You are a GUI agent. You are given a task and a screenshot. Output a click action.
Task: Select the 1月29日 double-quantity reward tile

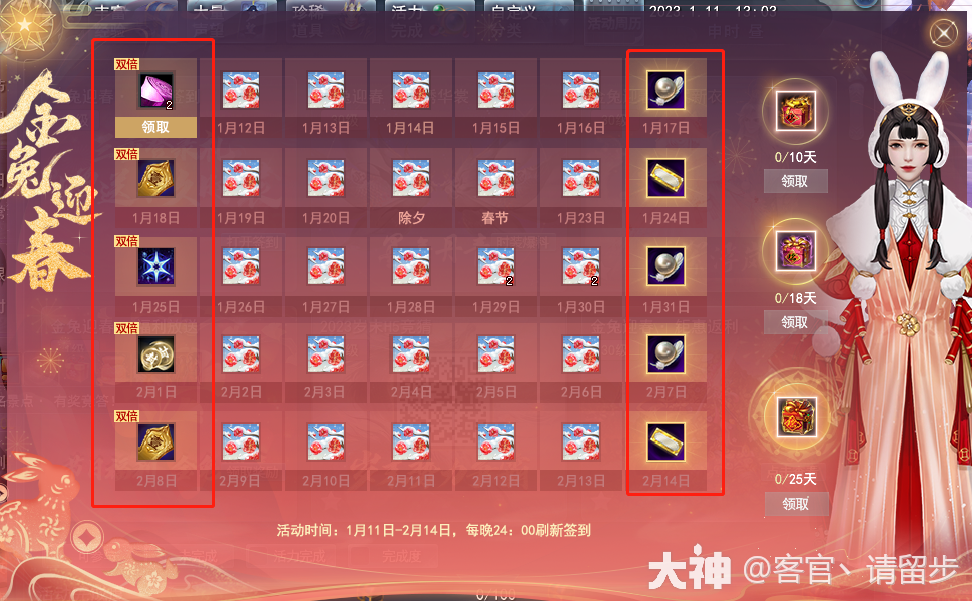(496, 277)
